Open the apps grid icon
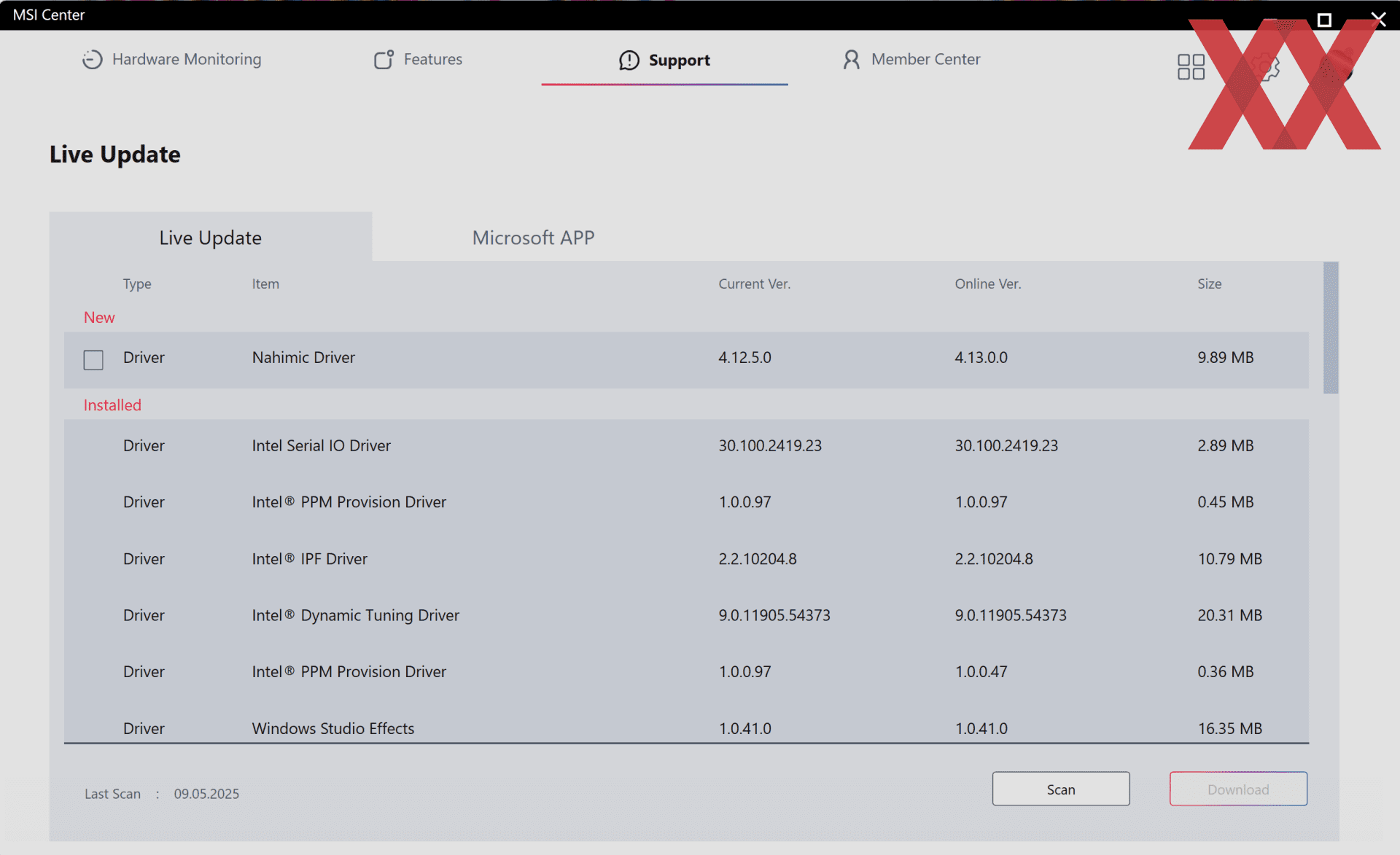1400x855 pixels. pyautogui.click(x=1191, y=67)
